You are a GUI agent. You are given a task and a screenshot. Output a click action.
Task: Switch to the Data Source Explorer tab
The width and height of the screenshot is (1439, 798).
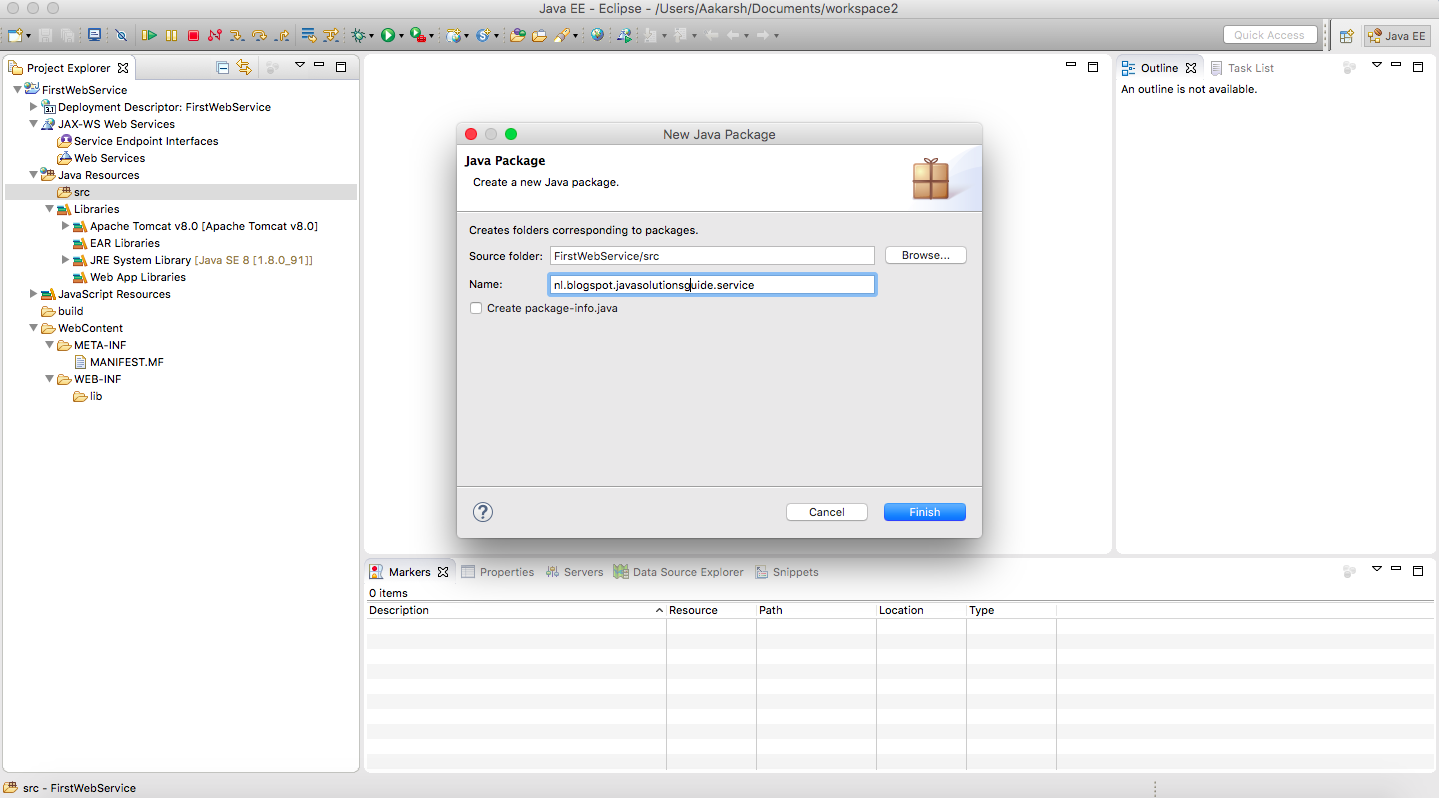pyautogui.click(x=680, y=572)
